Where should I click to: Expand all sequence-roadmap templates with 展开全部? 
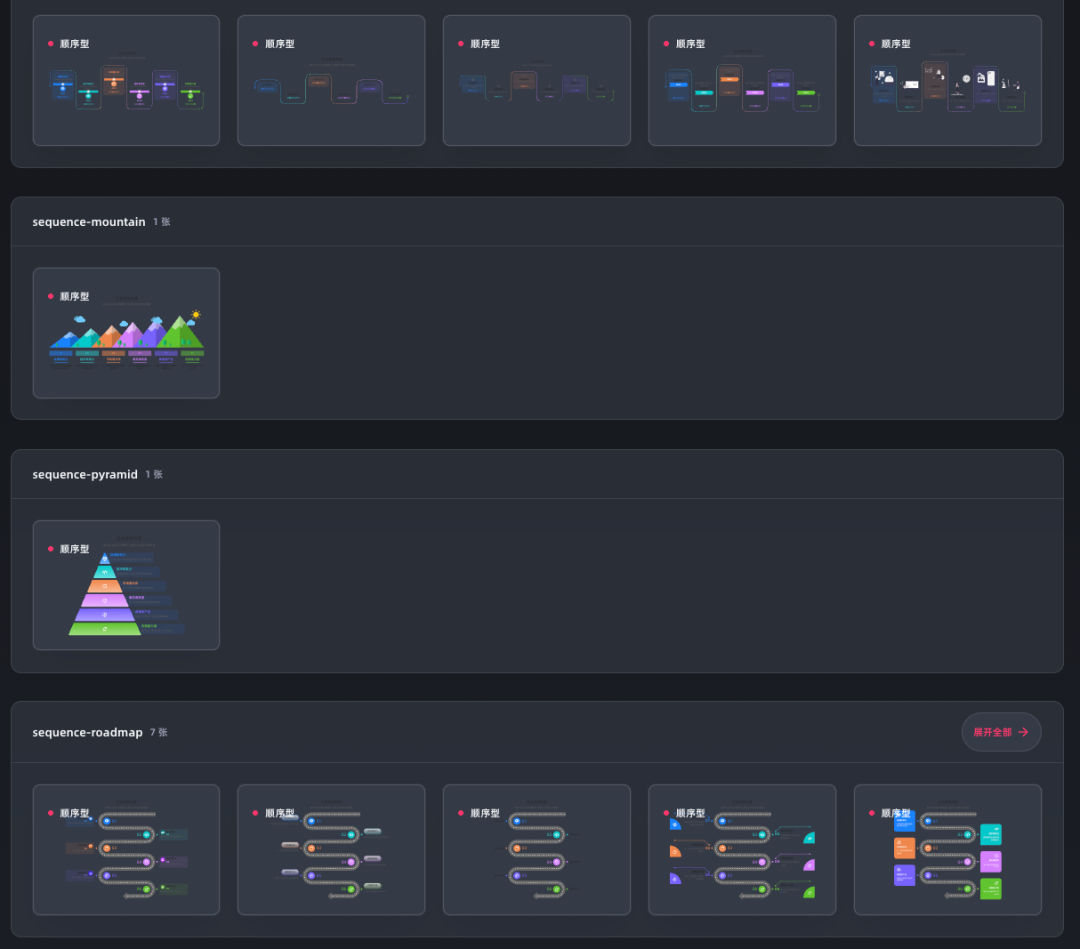coord(1000,732)
